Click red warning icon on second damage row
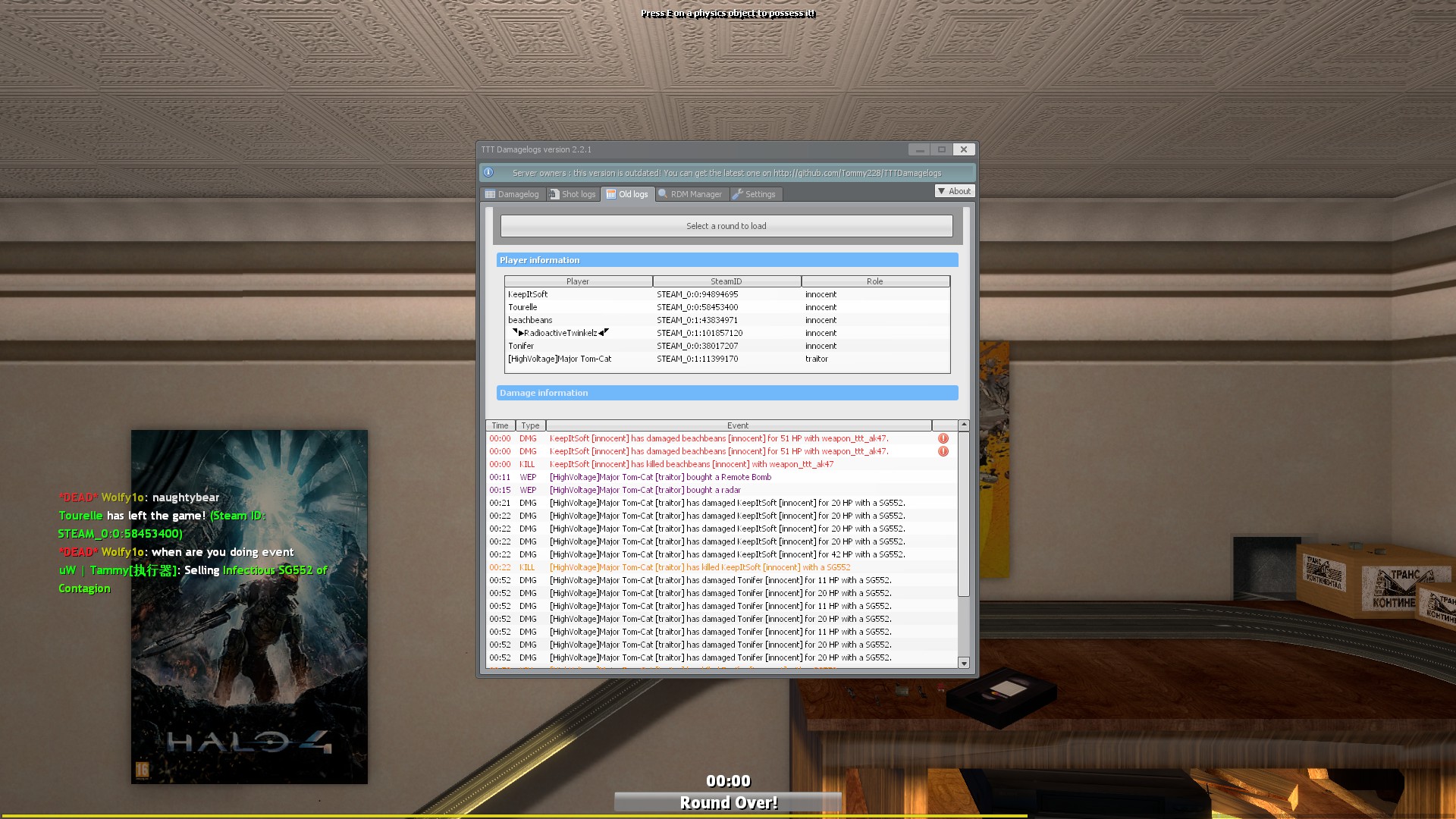This screenshot has height=819, width=1456. (943, 451)
